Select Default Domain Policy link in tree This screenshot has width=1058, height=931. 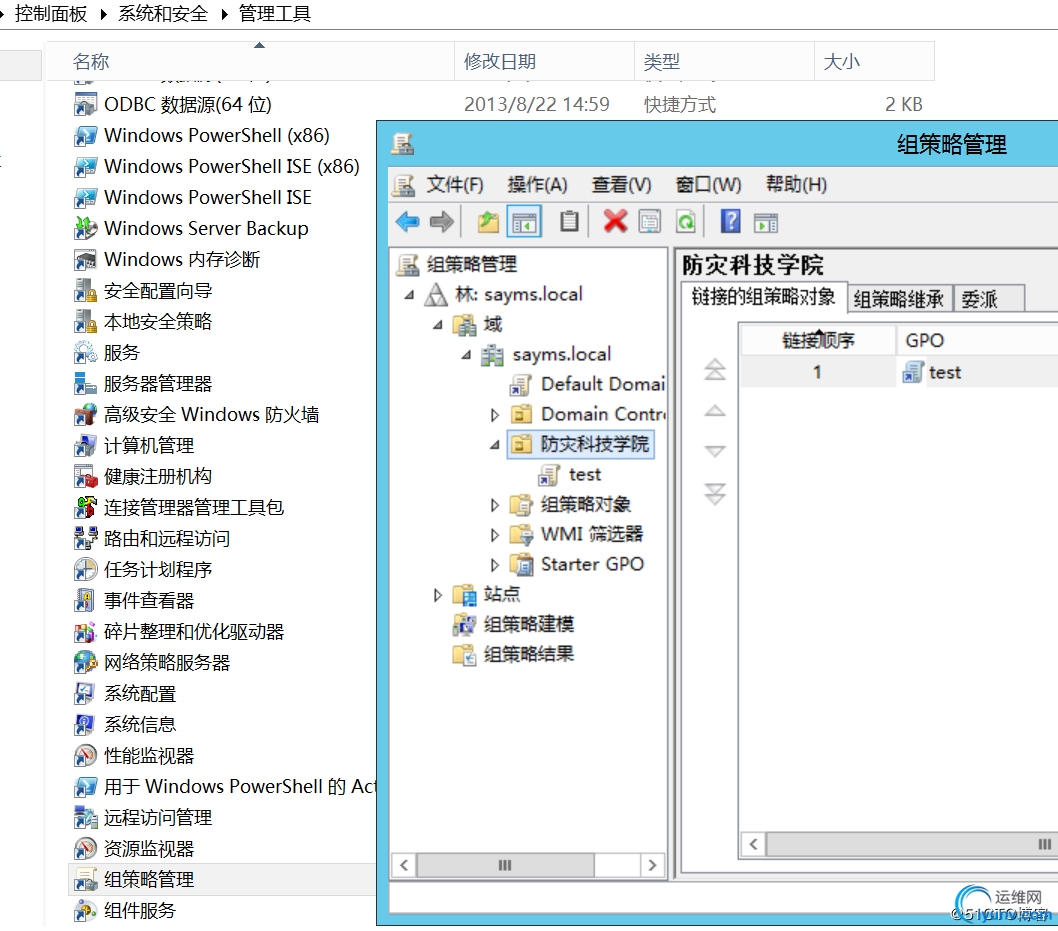click(603, 384)
